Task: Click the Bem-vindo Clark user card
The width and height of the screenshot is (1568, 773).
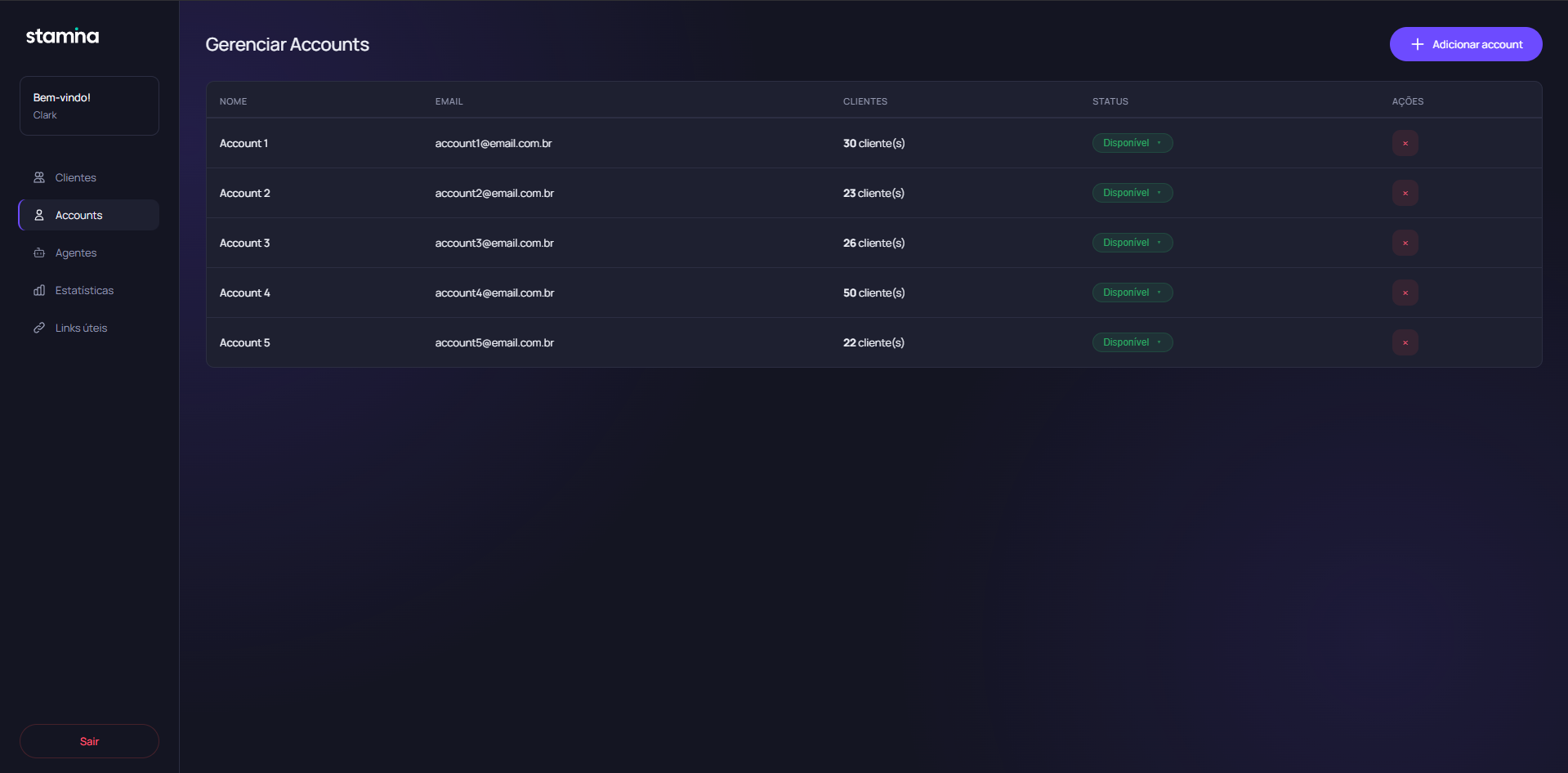Action: coord(89,105)
